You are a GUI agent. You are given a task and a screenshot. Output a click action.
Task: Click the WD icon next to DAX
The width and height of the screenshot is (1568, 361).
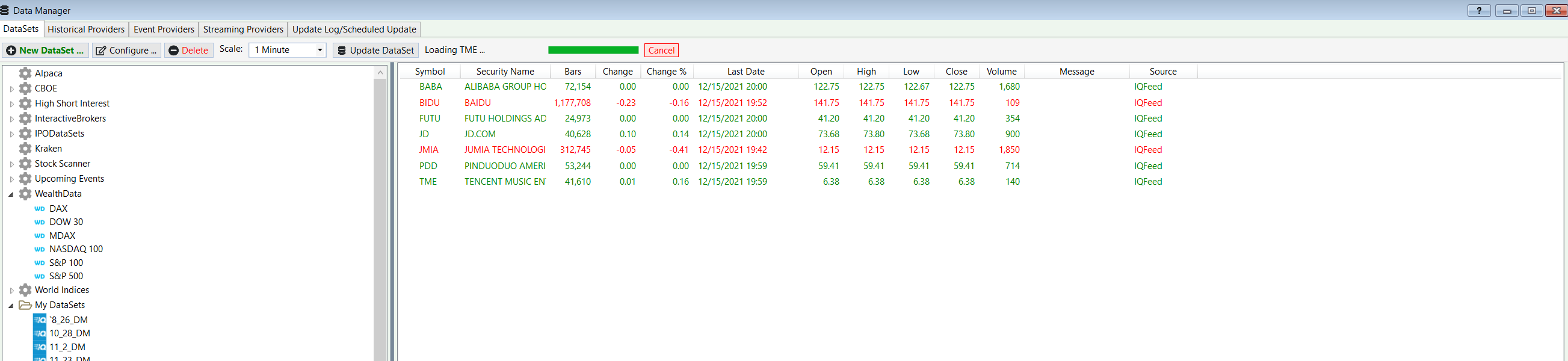40,209
